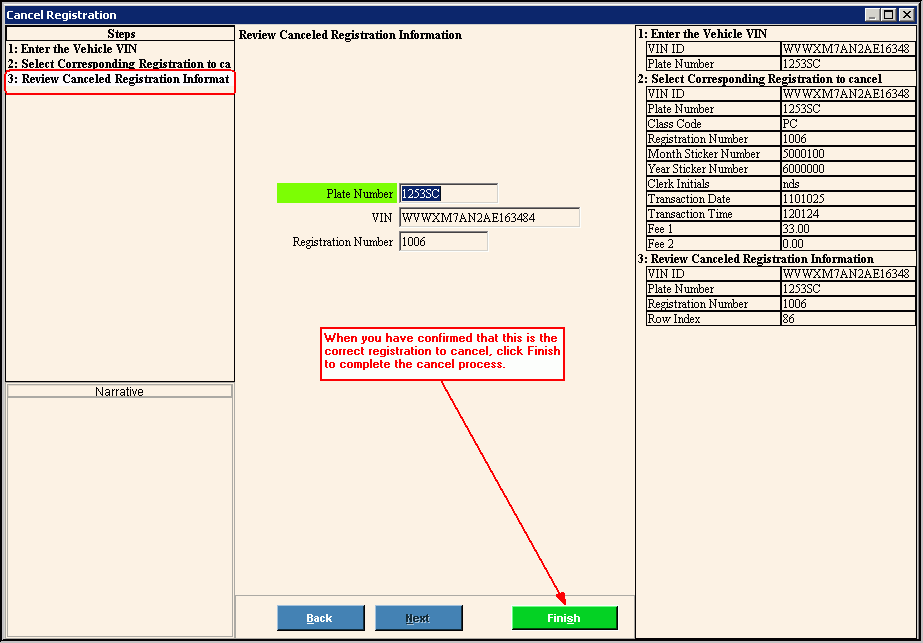This screenshot has height=643, width=923.
Task: Select the Clerk Initials value nds
Action: [x=846, y=184]
